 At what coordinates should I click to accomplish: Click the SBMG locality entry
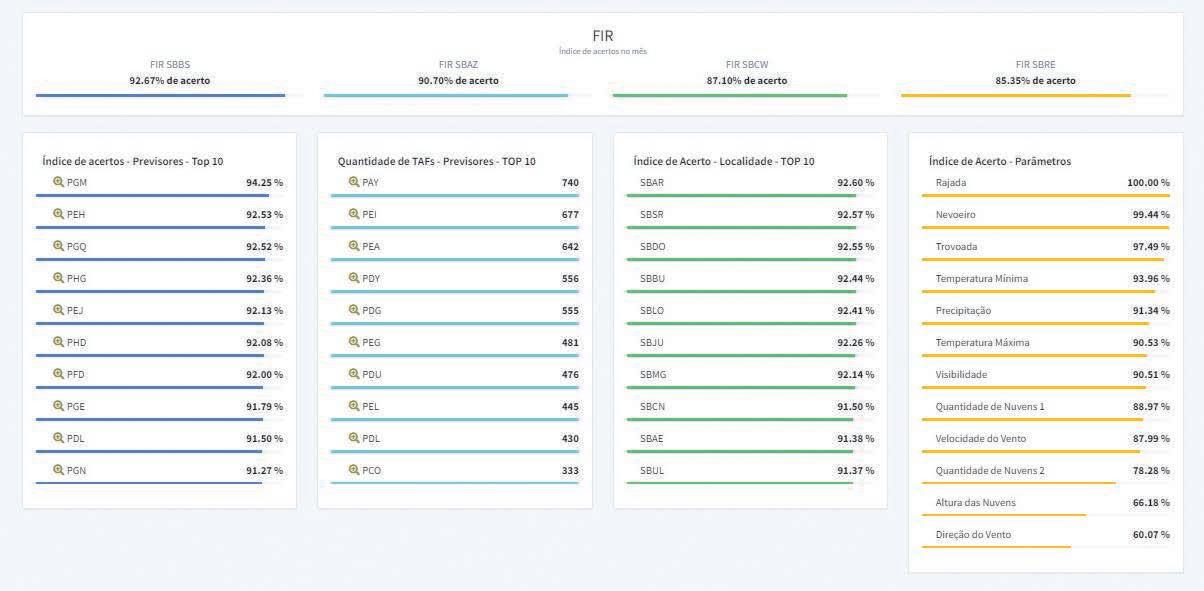click(751, 377)
